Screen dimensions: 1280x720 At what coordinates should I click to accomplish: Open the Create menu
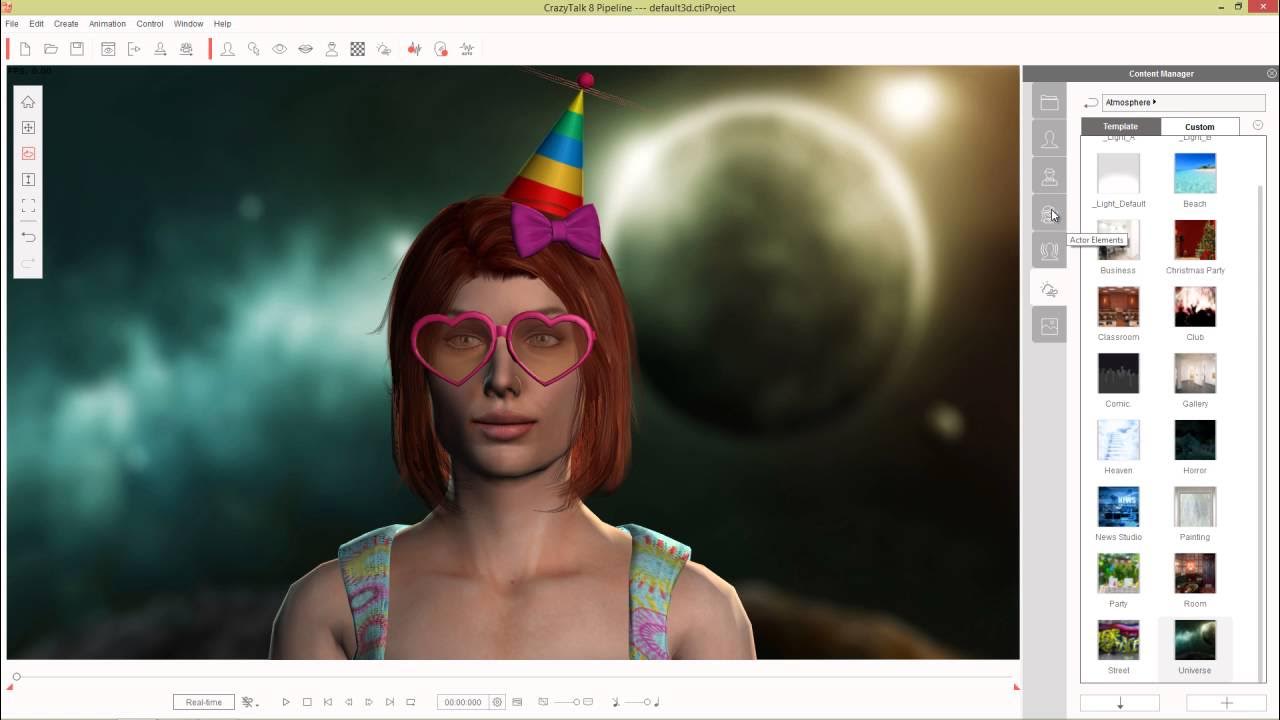point(66,24)
